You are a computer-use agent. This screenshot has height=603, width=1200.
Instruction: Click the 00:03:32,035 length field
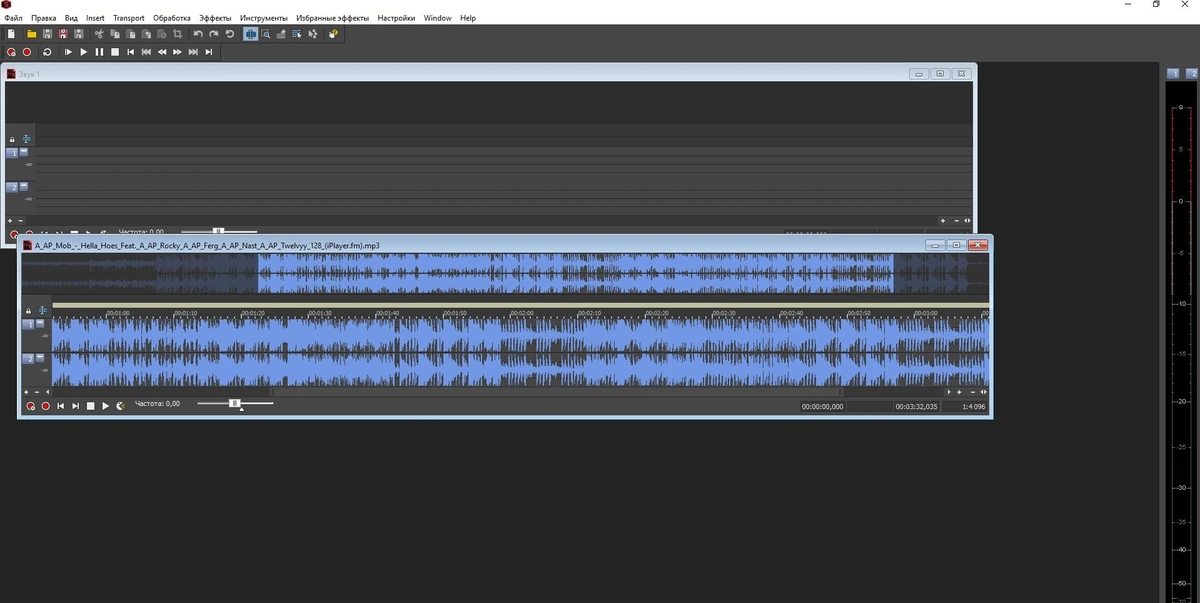[x=916, y=406]
